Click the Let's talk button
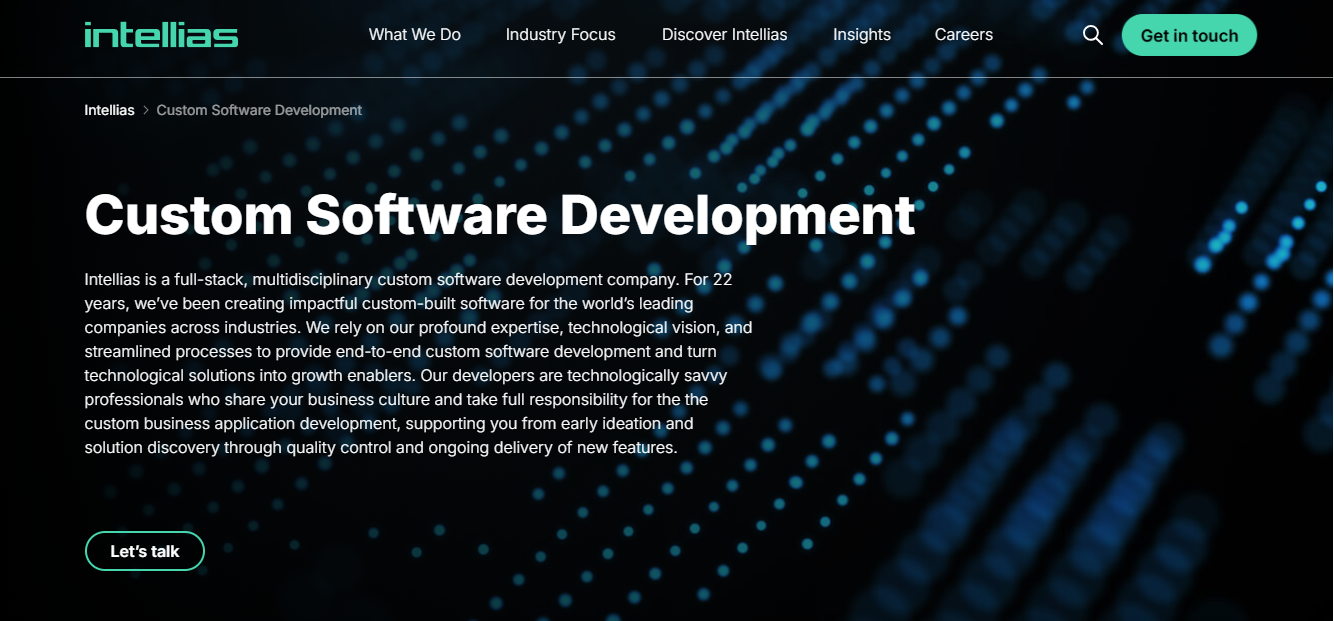1334x621 pixels. [145, 551]
